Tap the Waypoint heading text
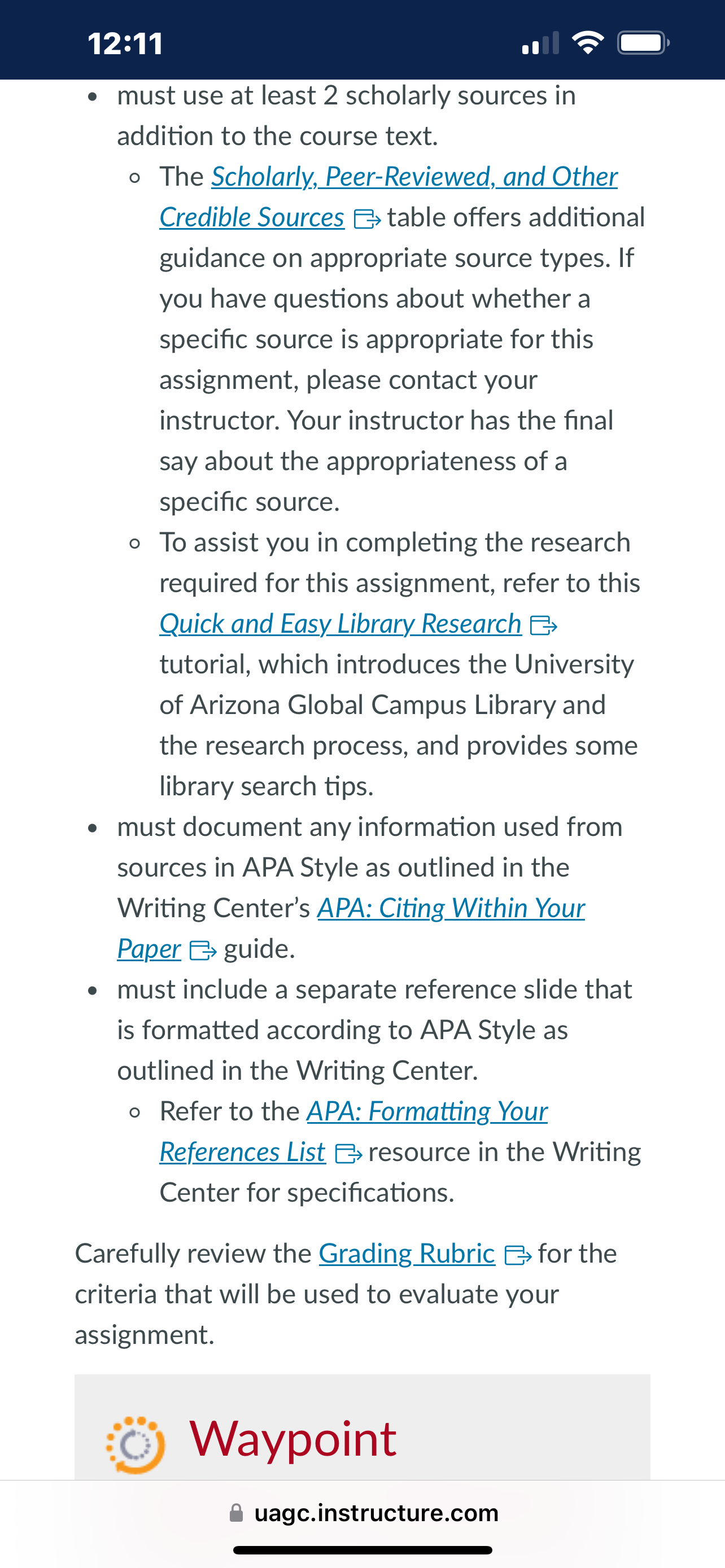The image size is (725, 1568). point(293,1439)
